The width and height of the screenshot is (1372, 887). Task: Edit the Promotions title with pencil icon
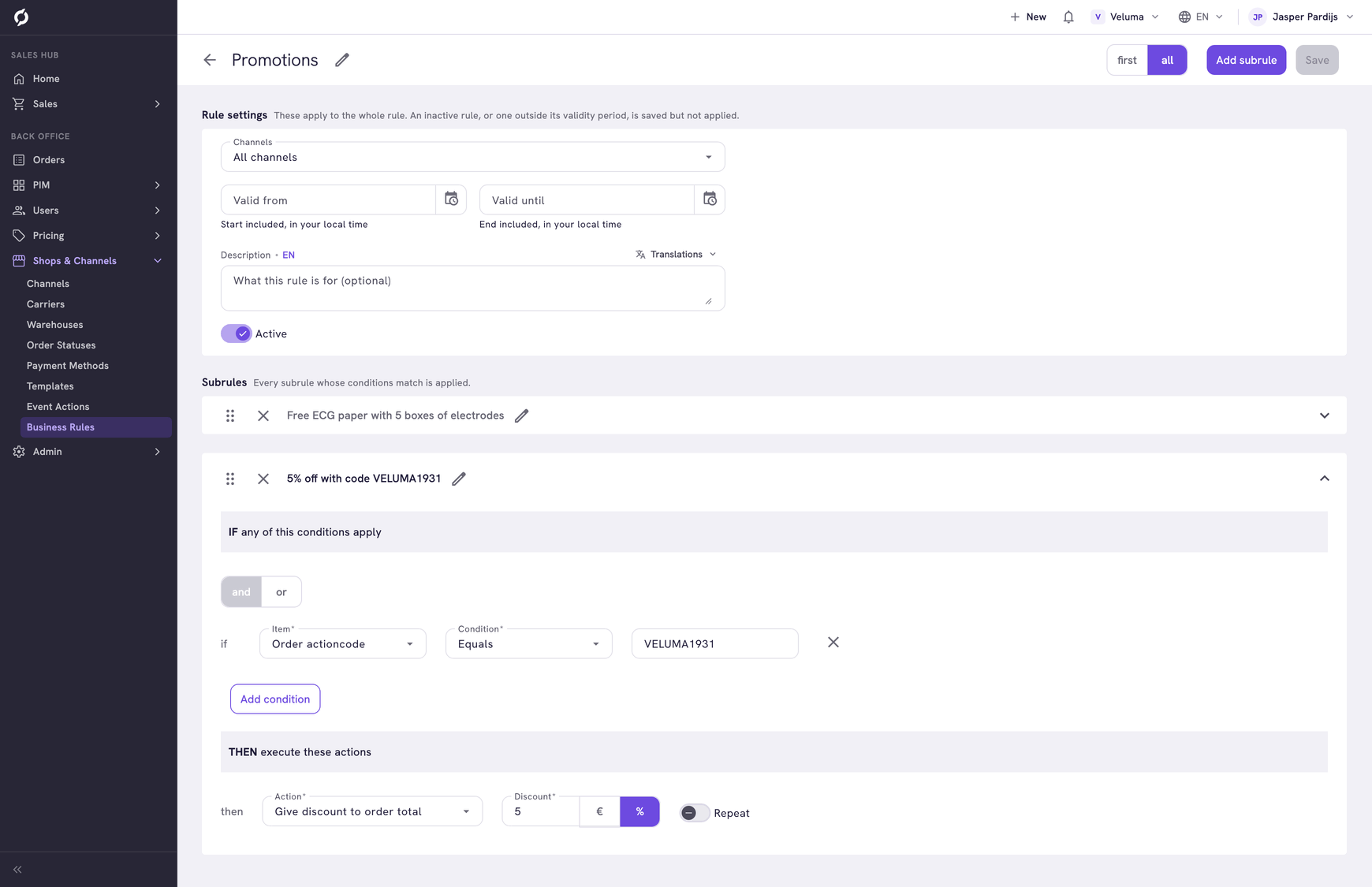[341, 60]
